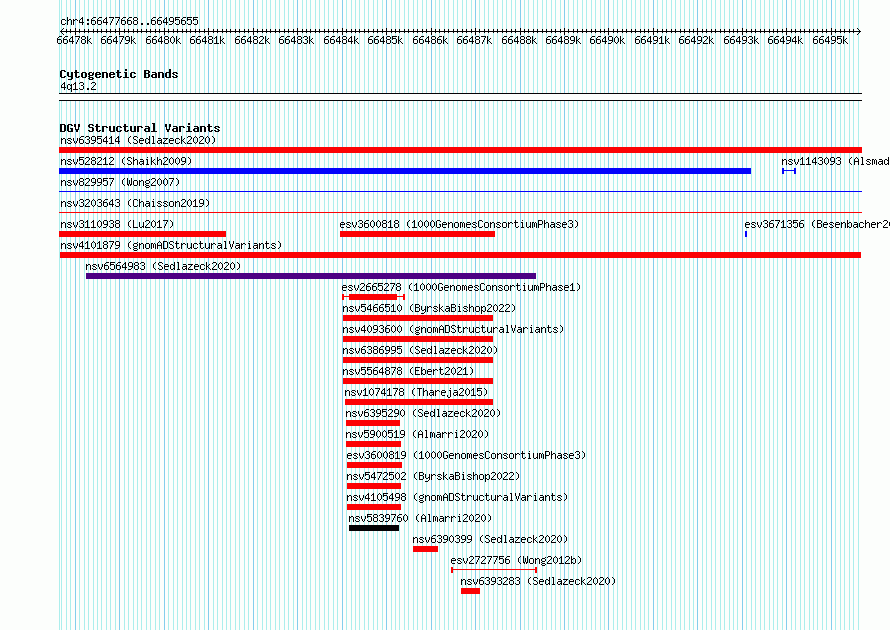Click the red nsv3110938 variant bar
This screenshot has width=890, height=630.
[142, 234]
